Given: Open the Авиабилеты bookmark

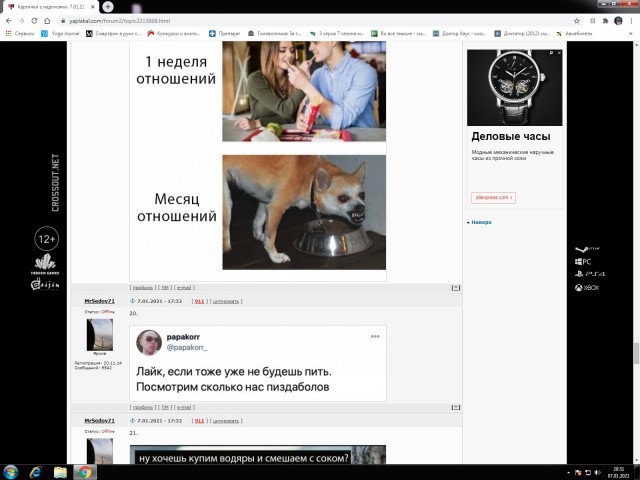Looking at the screenshot, I should pyautogui.click(x=574, y=33).
